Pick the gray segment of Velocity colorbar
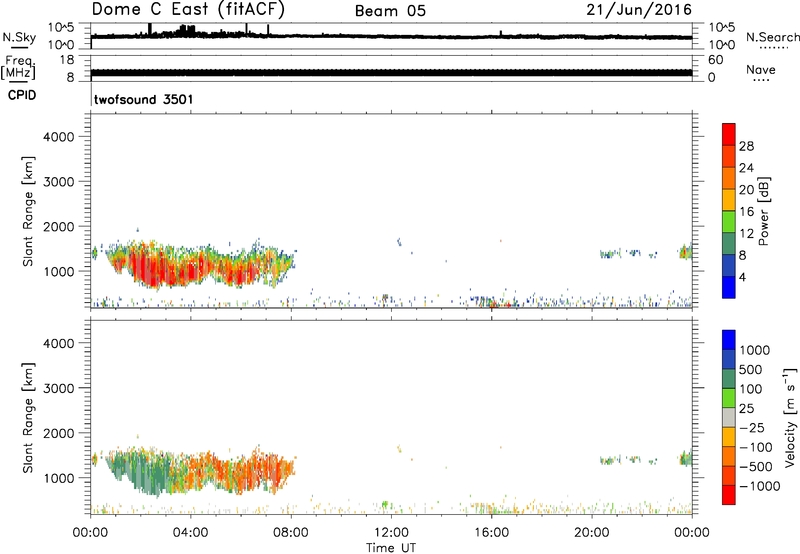800x554 pixels. pyautogui.click(x=729, y=417)
